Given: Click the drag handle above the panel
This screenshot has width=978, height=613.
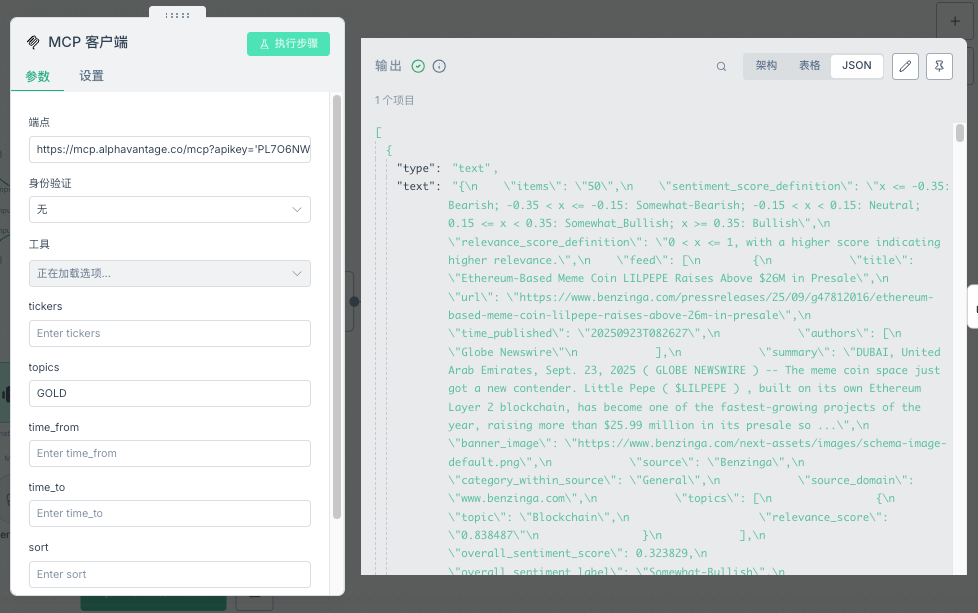Looking at the screenshot, I should [x=177, y=15].
